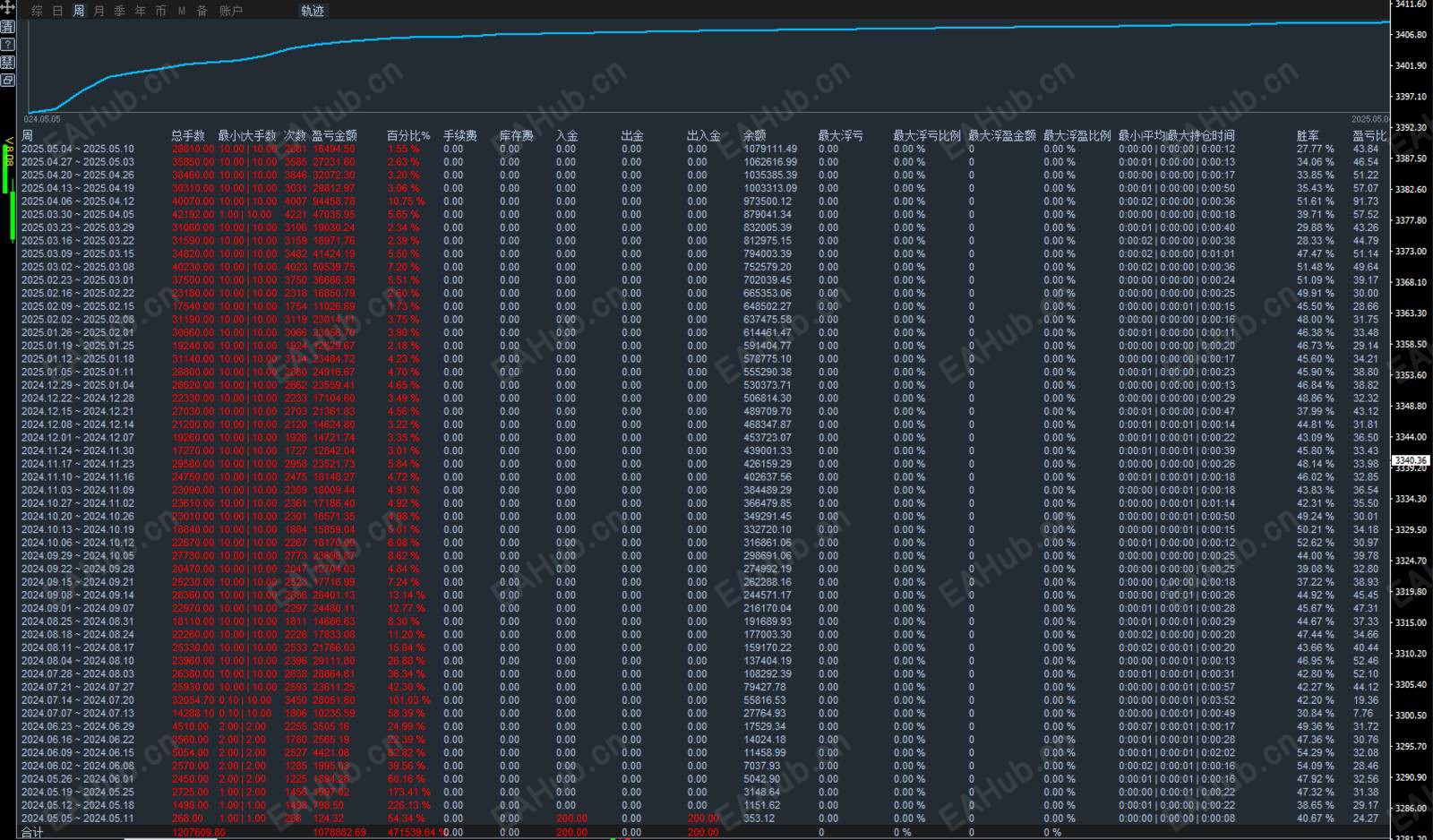Screen dimensions: 1433x840
Task: Switch to the 季 quarterly tab
Action: (119, 11)
